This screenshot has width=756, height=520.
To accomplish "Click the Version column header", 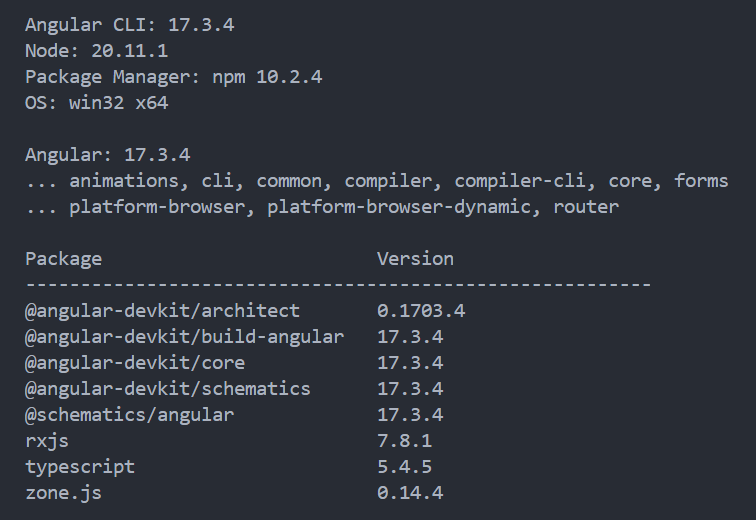I will click(x=415, y=259).
